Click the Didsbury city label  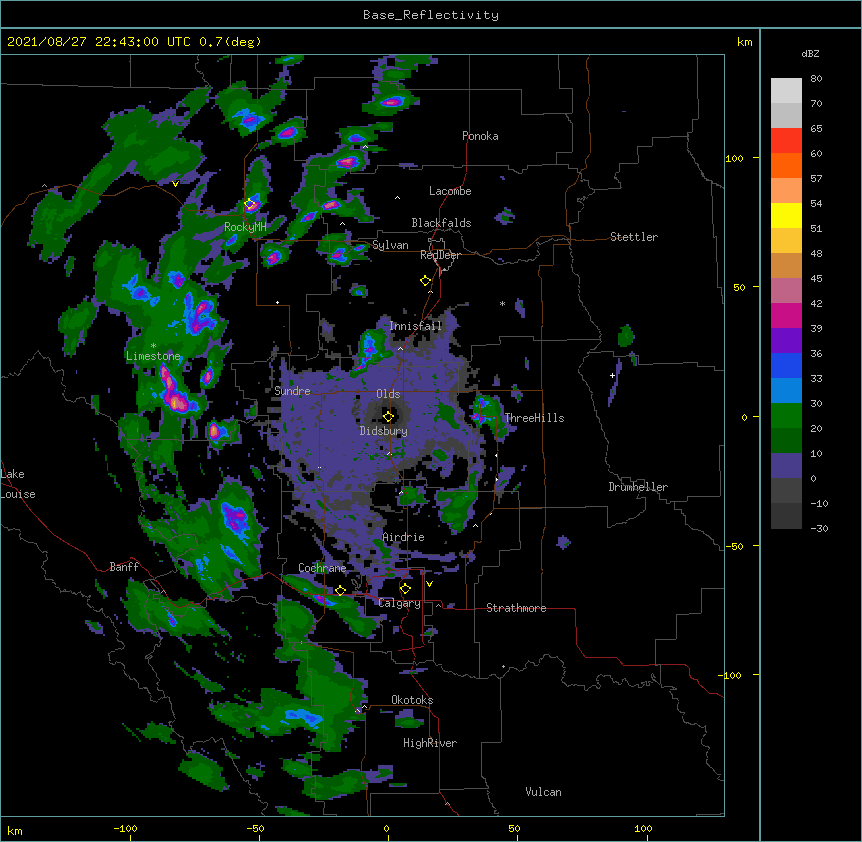384,431
